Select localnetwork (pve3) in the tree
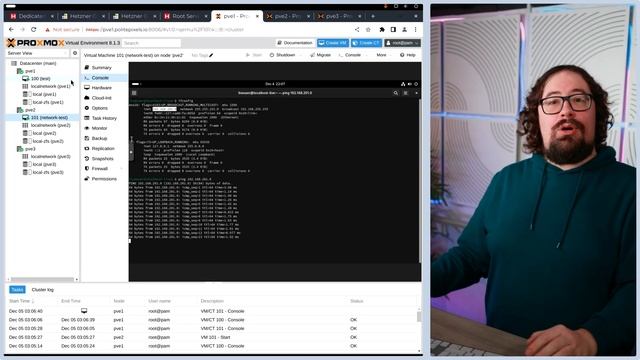The width and height of the screenshot is (640, 360). 50,156
